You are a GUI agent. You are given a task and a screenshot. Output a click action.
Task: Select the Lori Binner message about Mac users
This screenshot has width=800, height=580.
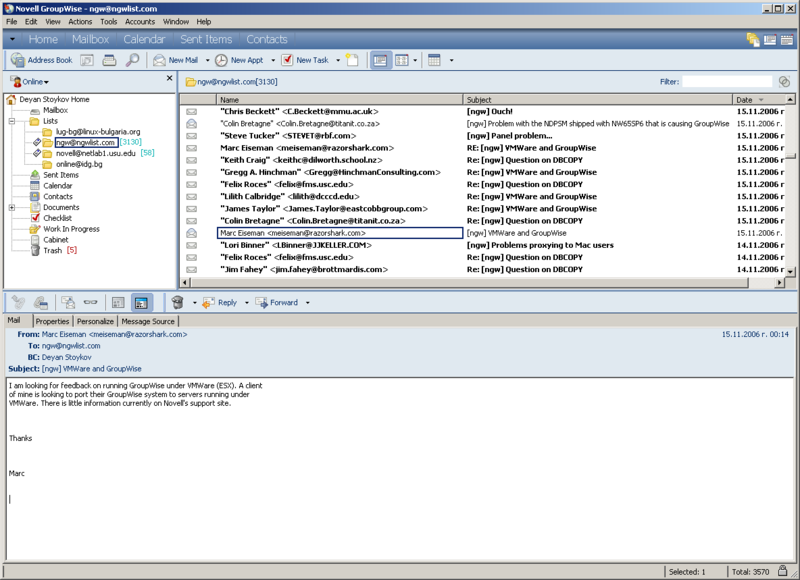coord(482,245)
